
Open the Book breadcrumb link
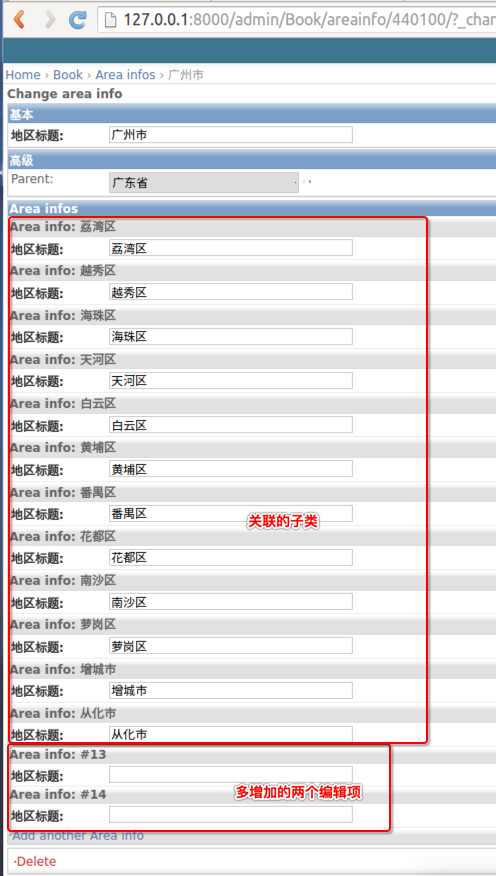(x=68, y=75)
